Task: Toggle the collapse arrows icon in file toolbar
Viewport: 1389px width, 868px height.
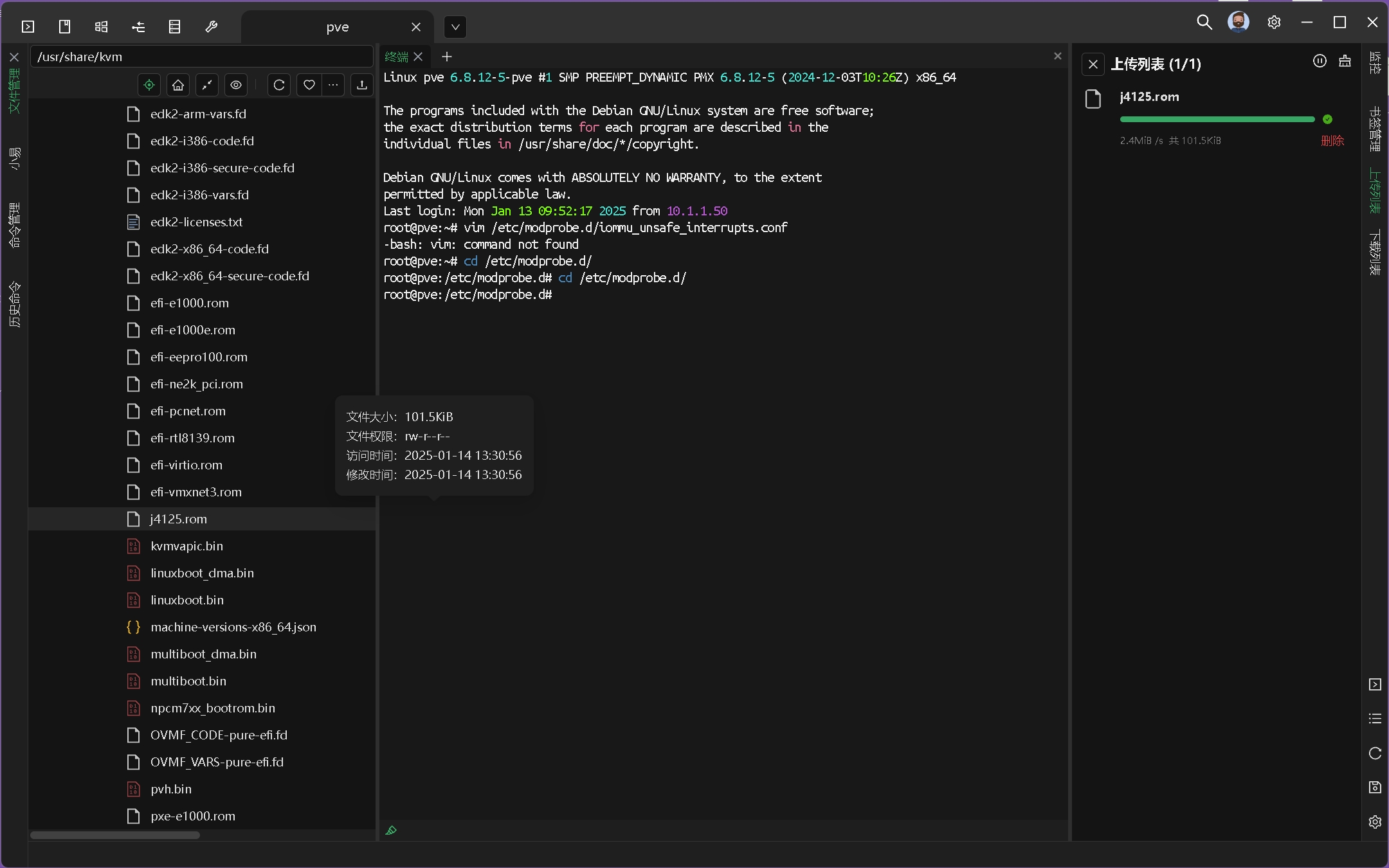Action: [x=207, y=85]
